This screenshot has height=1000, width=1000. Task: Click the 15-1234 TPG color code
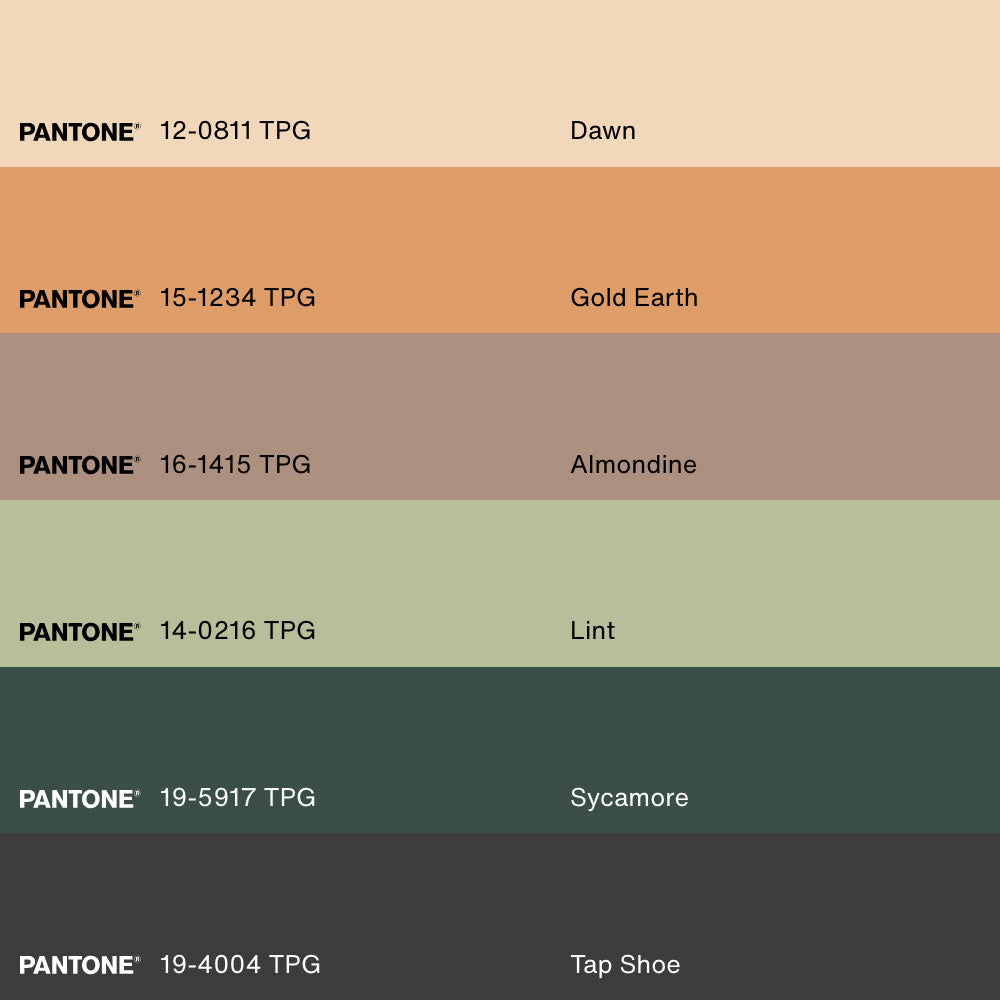tap(237, 298)
